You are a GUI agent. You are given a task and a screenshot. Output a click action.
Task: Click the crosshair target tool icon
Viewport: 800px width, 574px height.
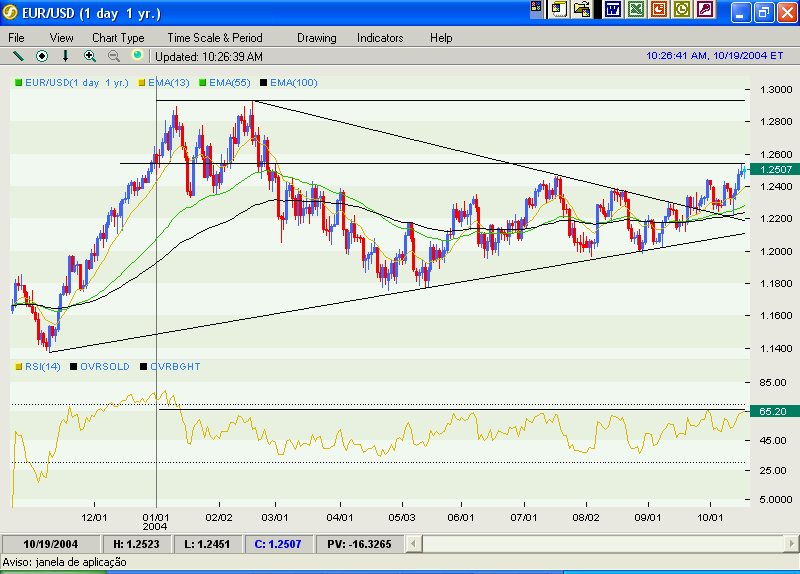click(42, 56)
